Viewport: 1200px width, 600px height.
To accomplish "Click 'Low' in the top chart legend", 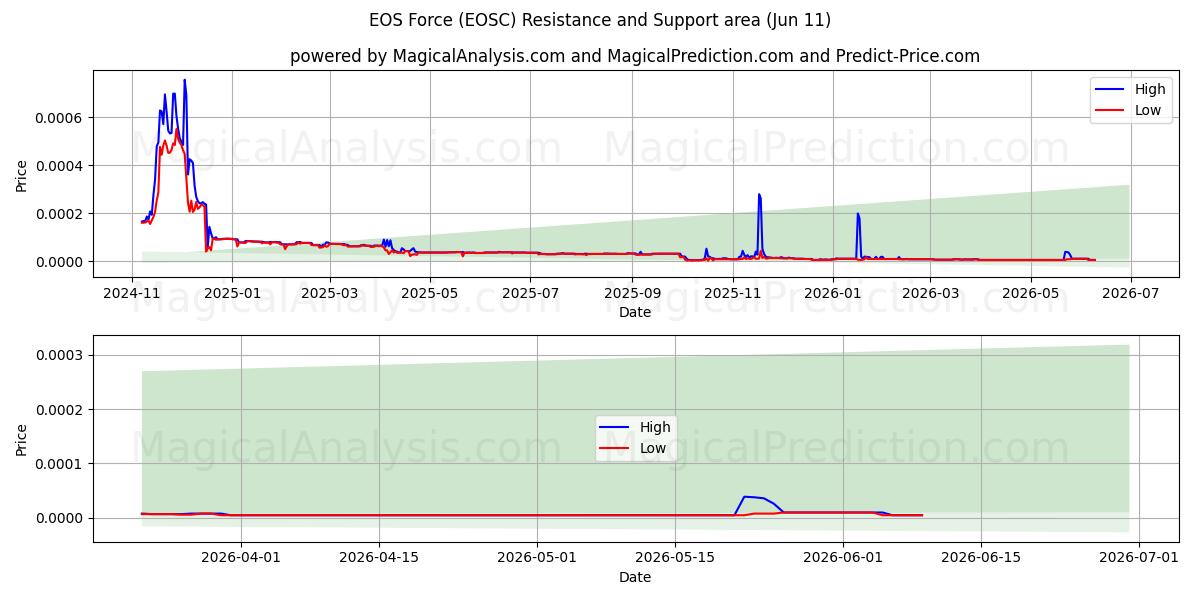I will [1148, 111].
